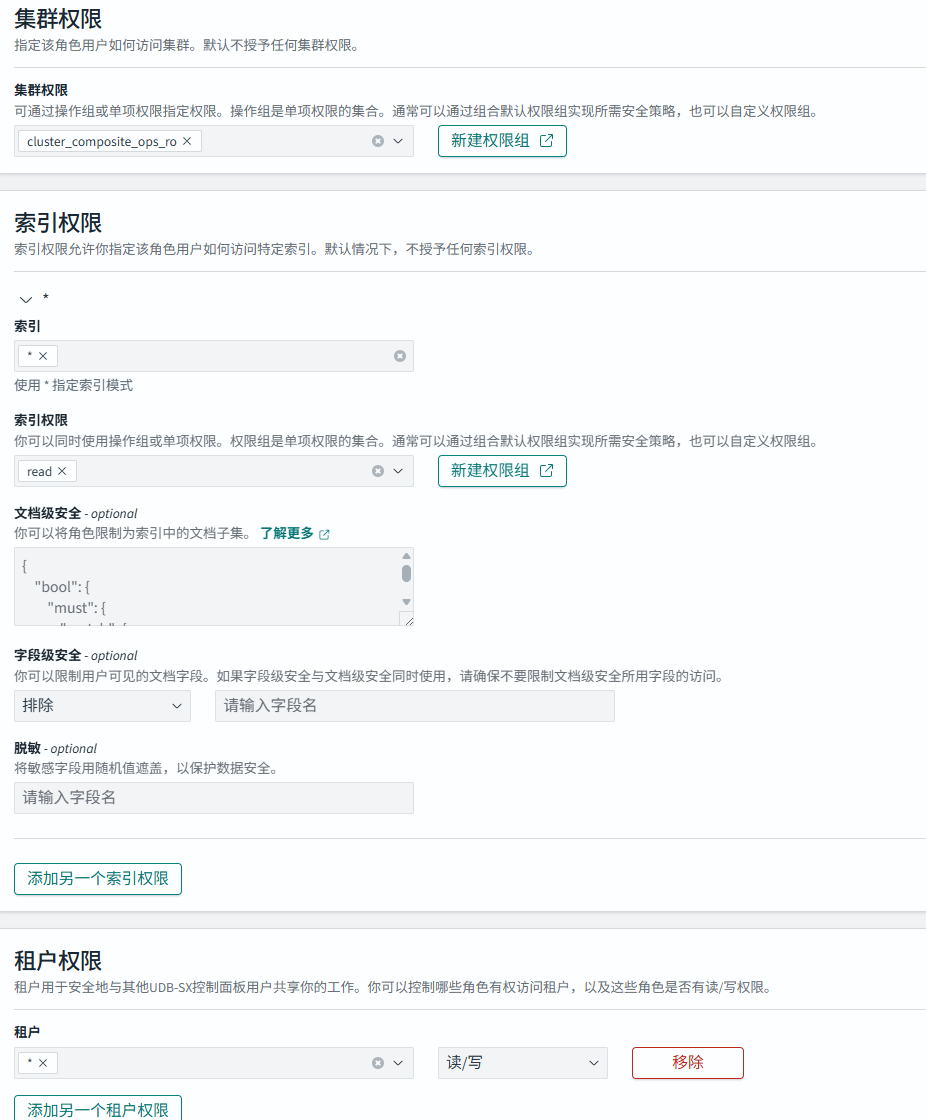The image size is (926, 1120).
Task: Clear the cluster permissions field with circle-x icon
Action: pos(377,141)
